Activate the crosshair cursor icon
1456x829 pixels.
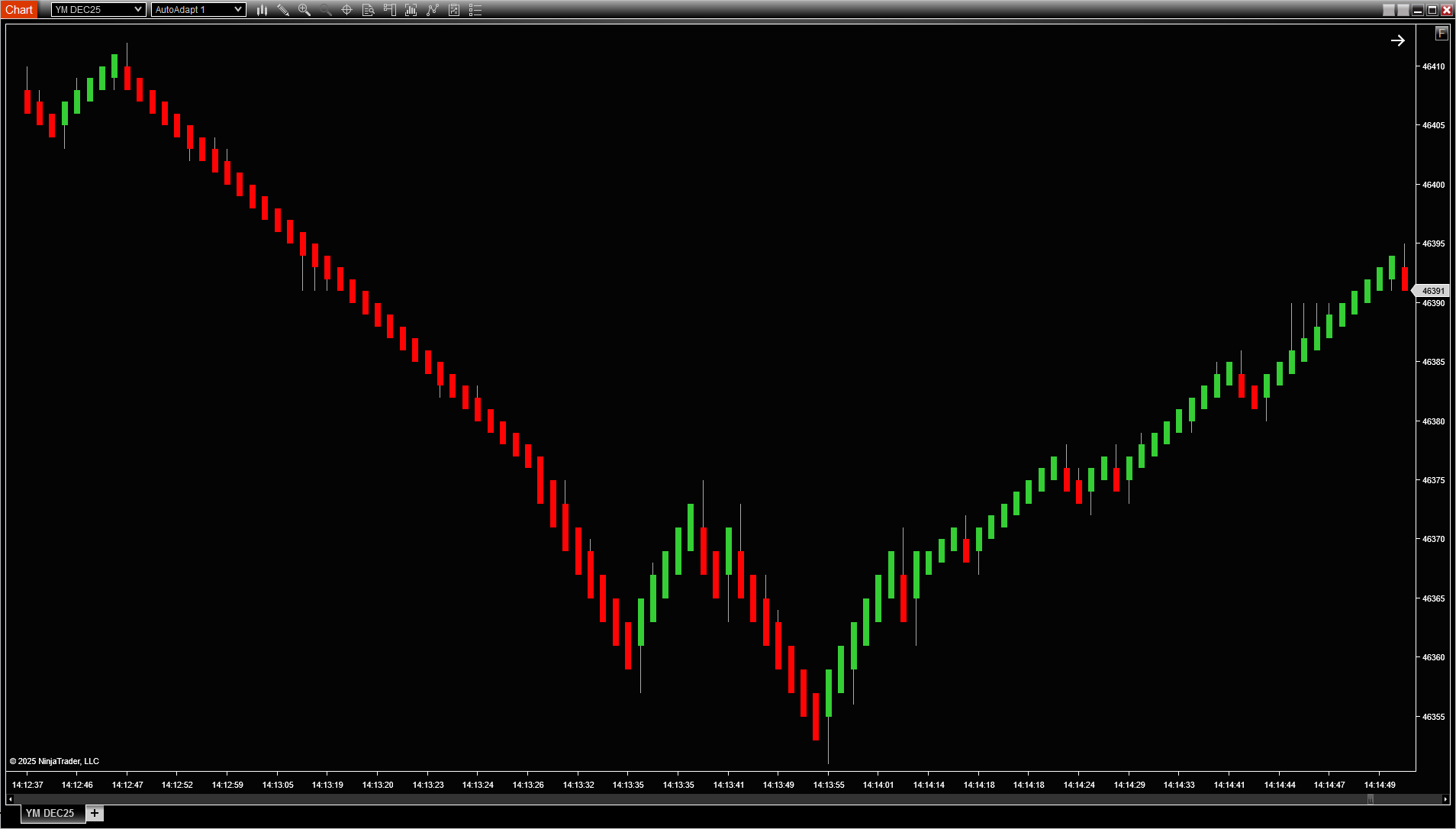tap(346, 10)
